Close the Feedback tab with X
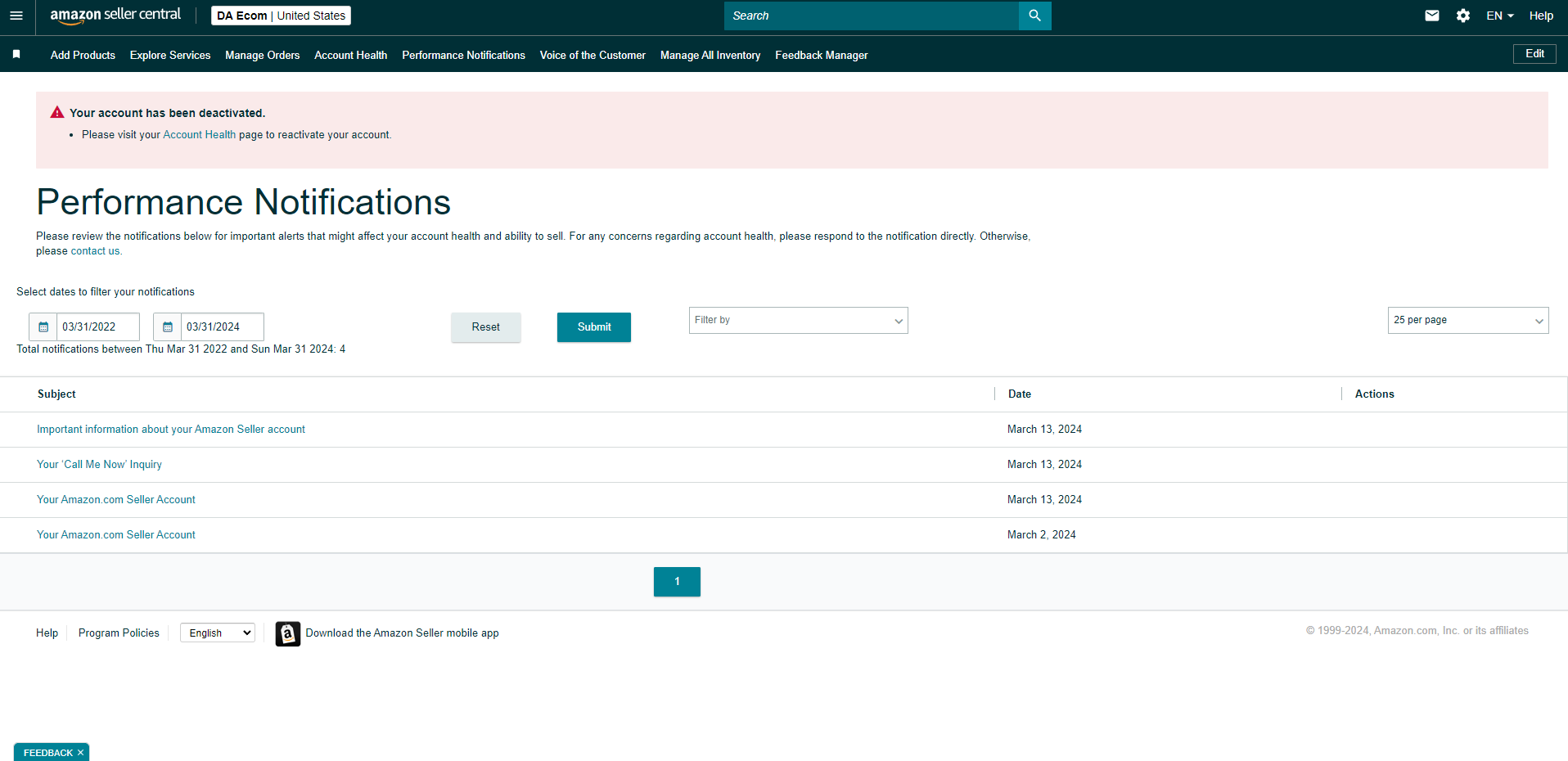The width and height of the screenshot is (1568, 761). pos(80,753)
